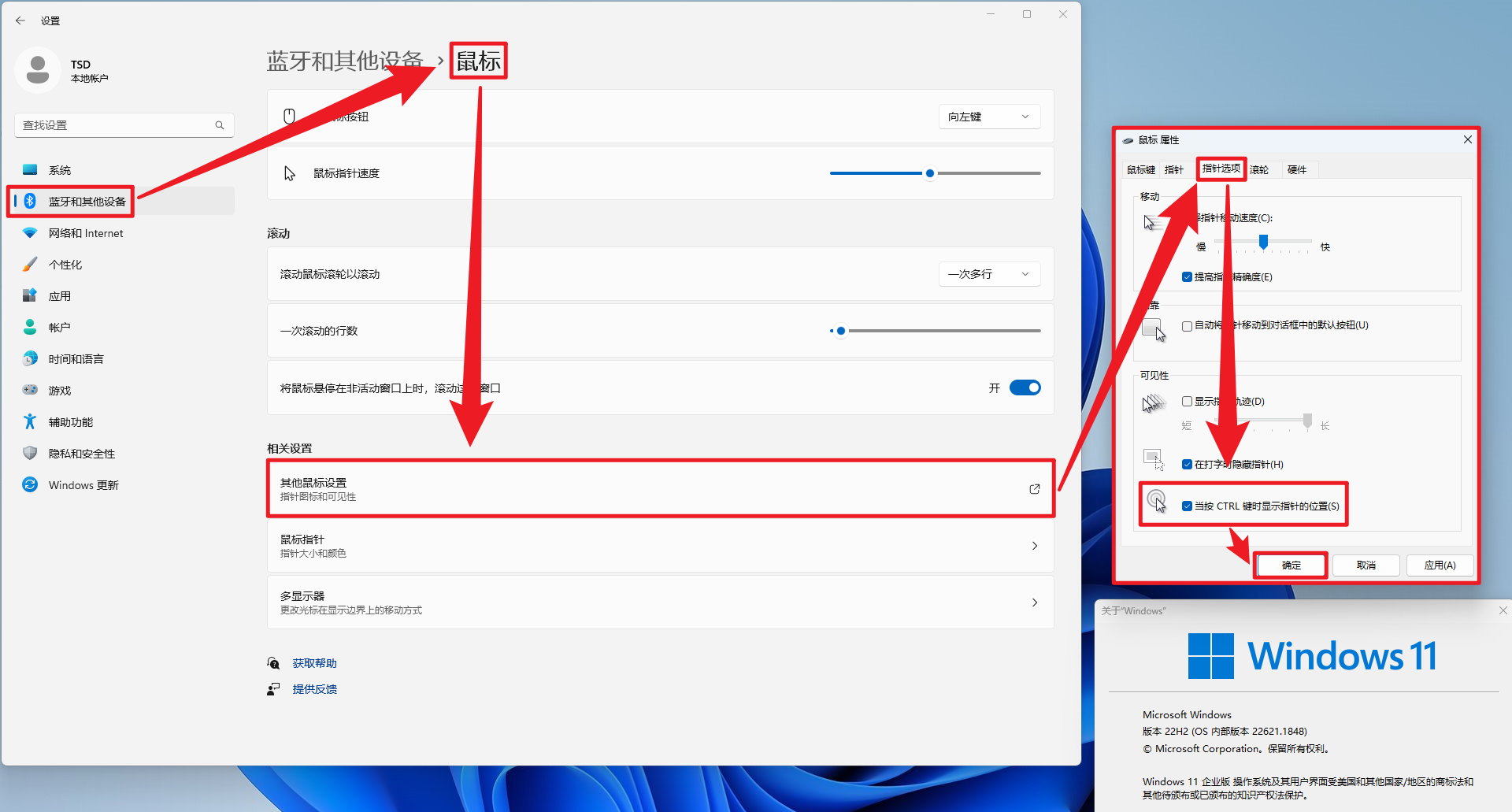Screen dimensions: 1512x812
Task: Check 自动将指针移动到默认按钮(U) checkbox
Action: 1187,326
